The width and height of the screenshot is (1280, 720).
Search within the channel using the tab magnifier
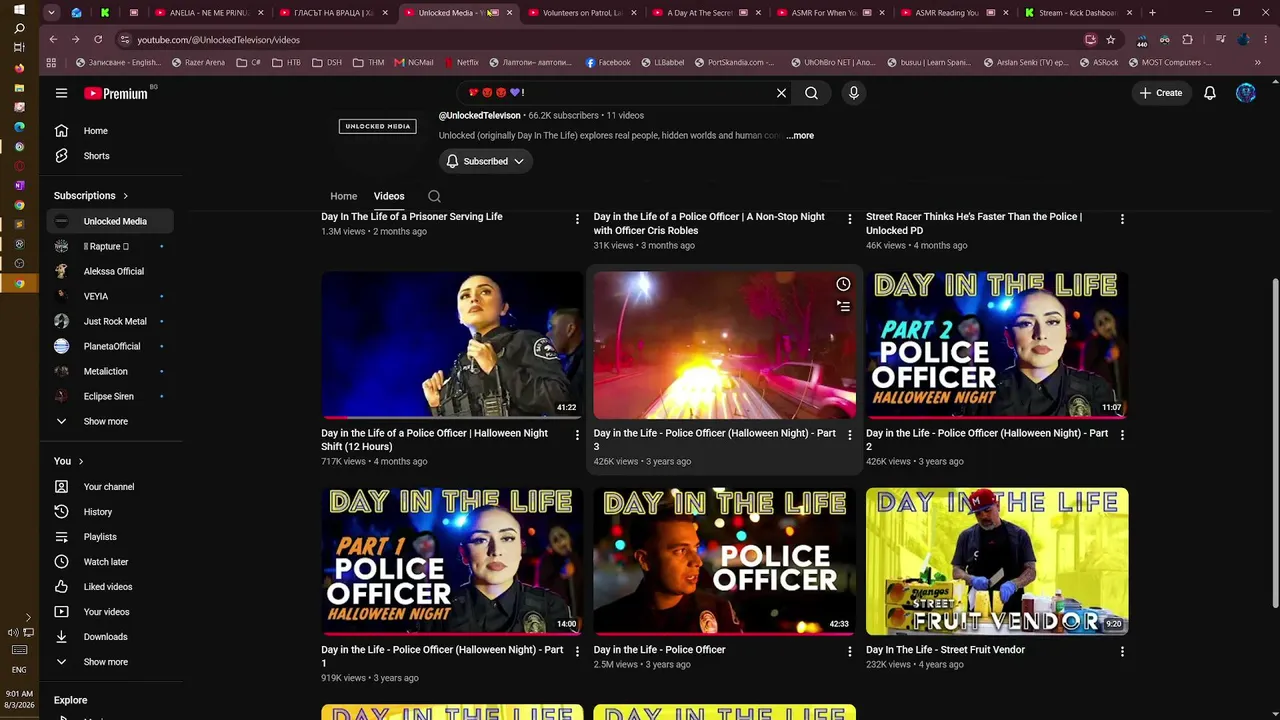(434, 196)
